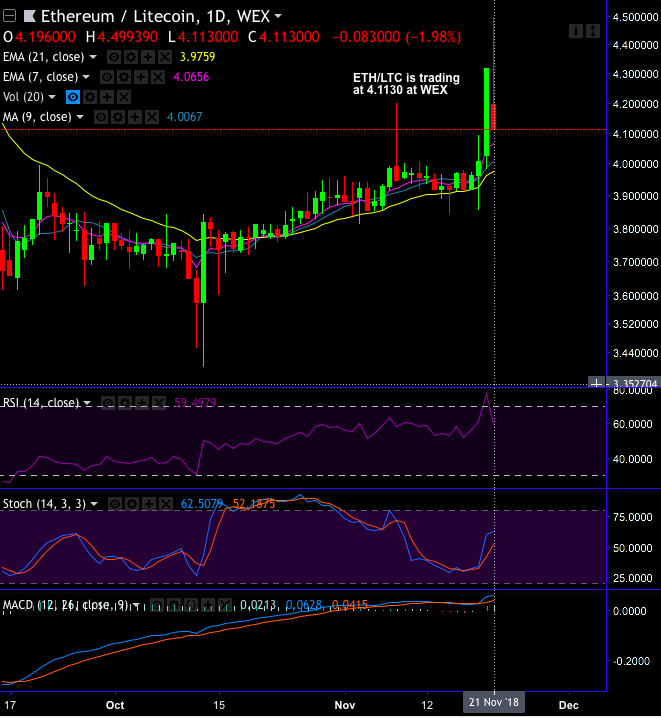Click the 4.500000 label on price axis
Image resolution: width=661 pixels, height=718 pixels.
tap(635, 17)
